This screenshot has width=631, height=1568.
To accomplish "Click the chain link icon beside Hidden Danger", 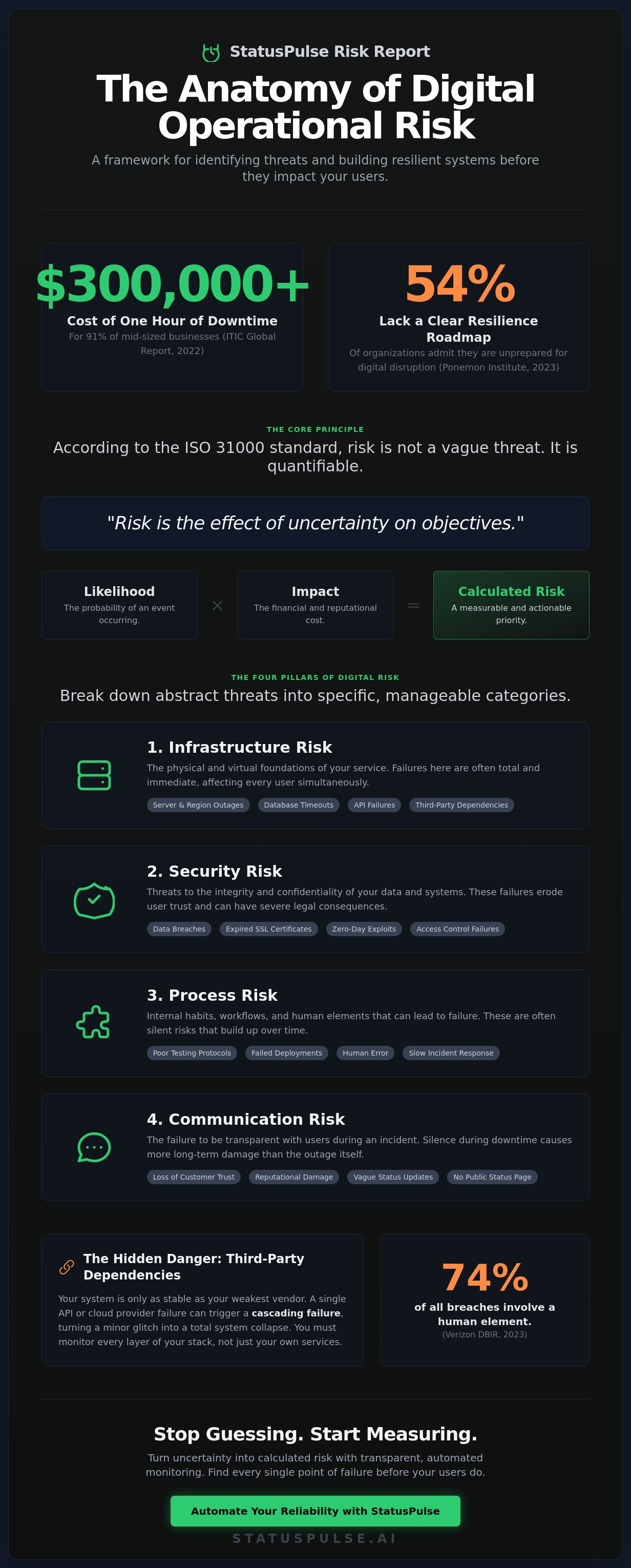I will click(x=67, y=1267).
